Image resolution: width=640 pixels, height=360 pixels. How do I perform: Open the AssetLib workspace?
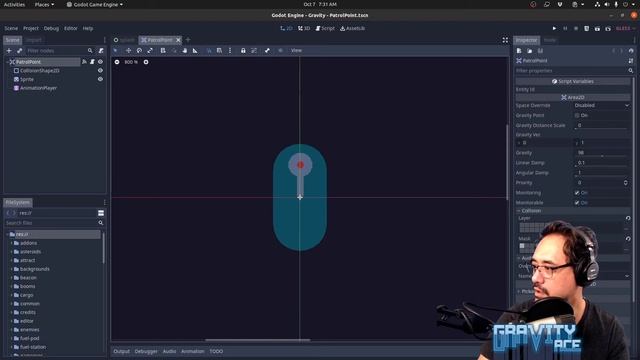353,29
